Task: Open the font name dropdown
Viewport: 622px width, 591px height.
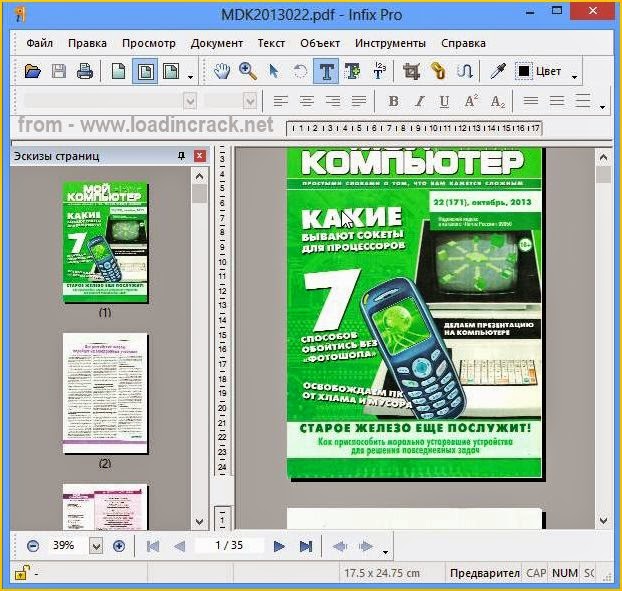Action: pos(190,102)
